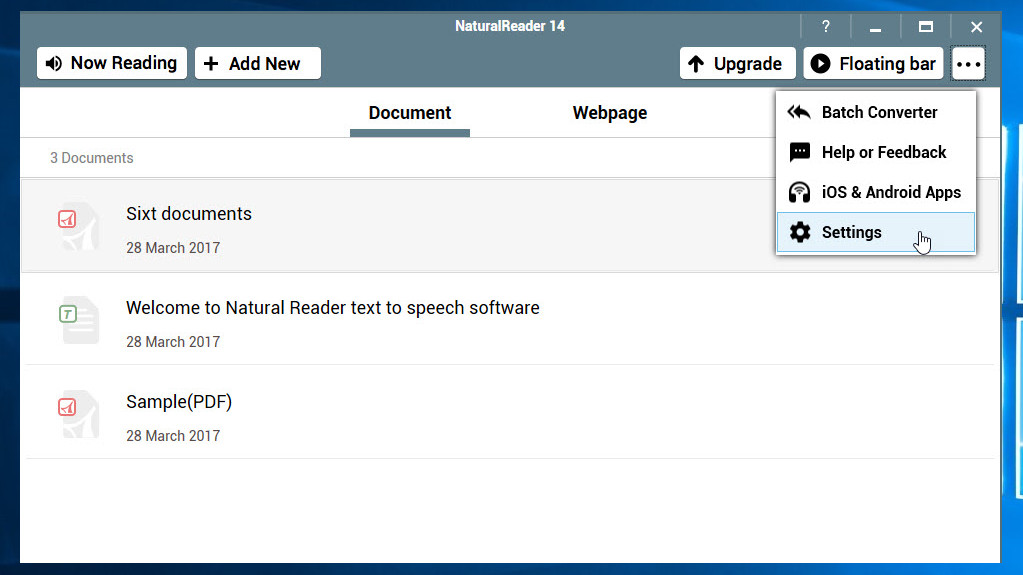Click the Upgrade button
Screen dimensions: 1023x575
pyautogui.click(x=737, y=63)
